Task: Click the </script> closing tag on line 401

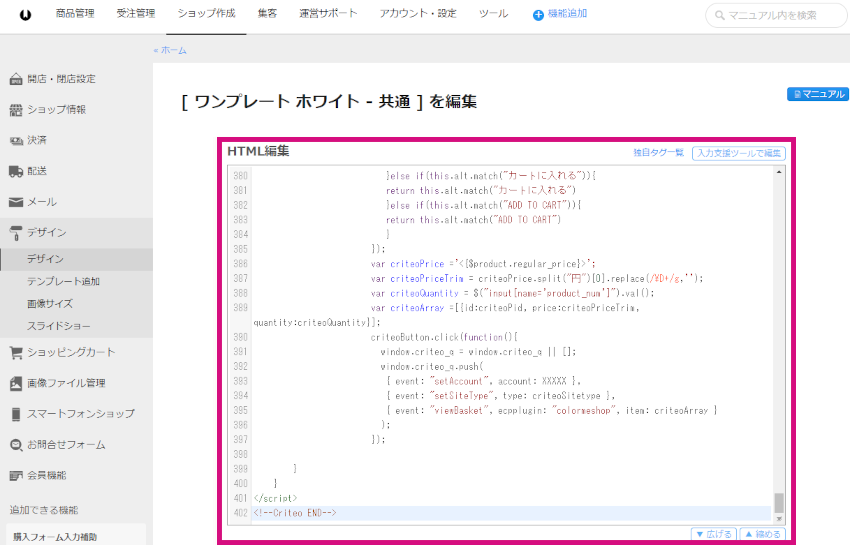Action: click(275, 498)
